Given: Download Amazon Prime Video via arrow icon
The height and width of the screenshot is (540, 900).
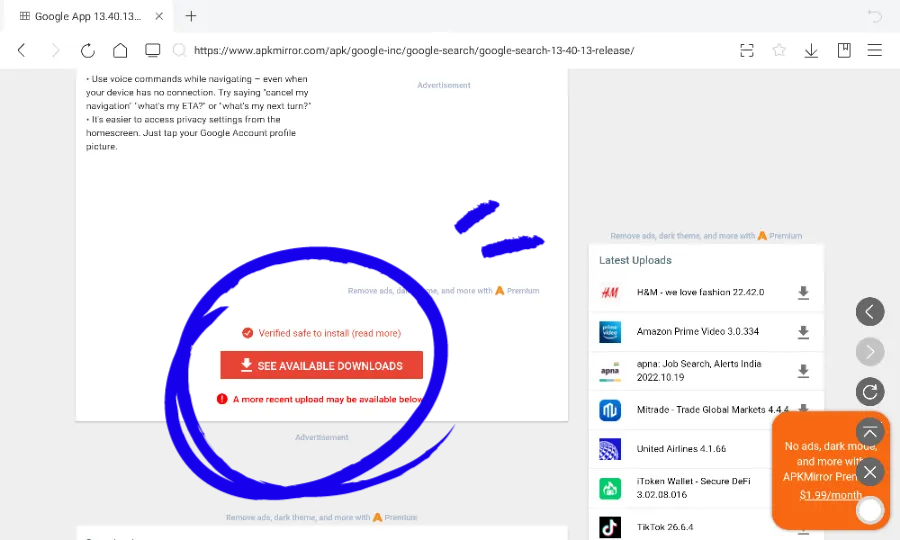Looking at the screenshot, I should click(803, 332).
